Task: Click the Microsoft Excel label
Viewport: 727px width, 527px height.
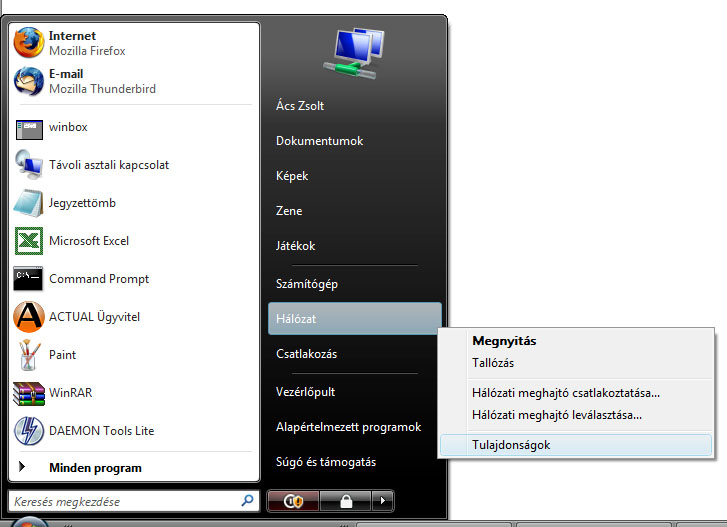Action: pyautogui.click(x=89, y=241)
